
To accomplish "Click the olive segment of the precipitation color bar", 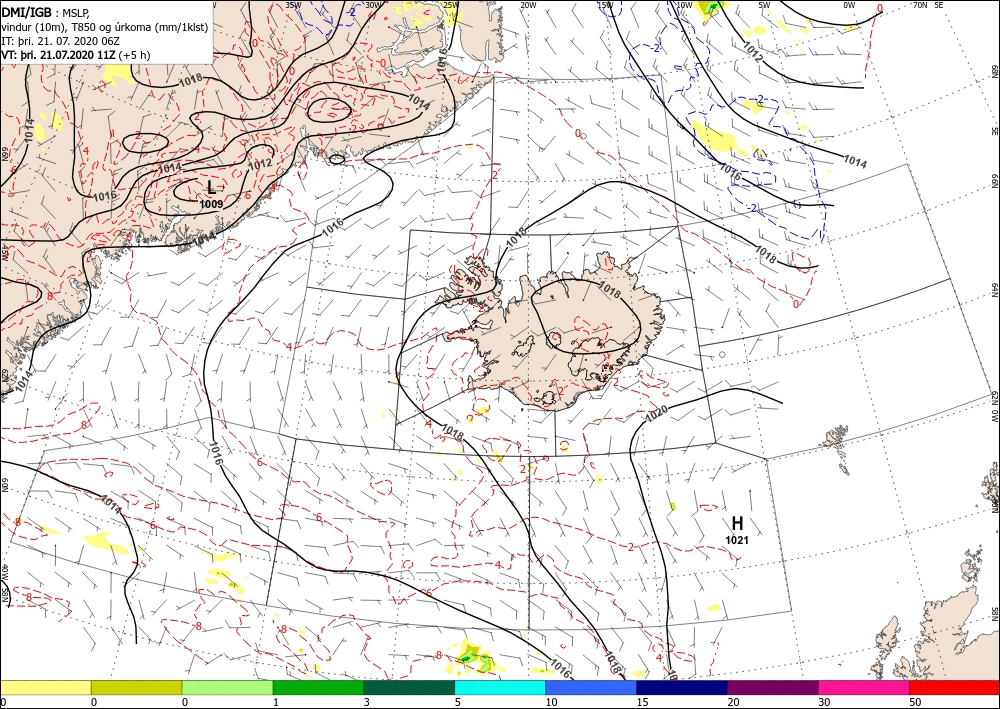I will (136, 687).
